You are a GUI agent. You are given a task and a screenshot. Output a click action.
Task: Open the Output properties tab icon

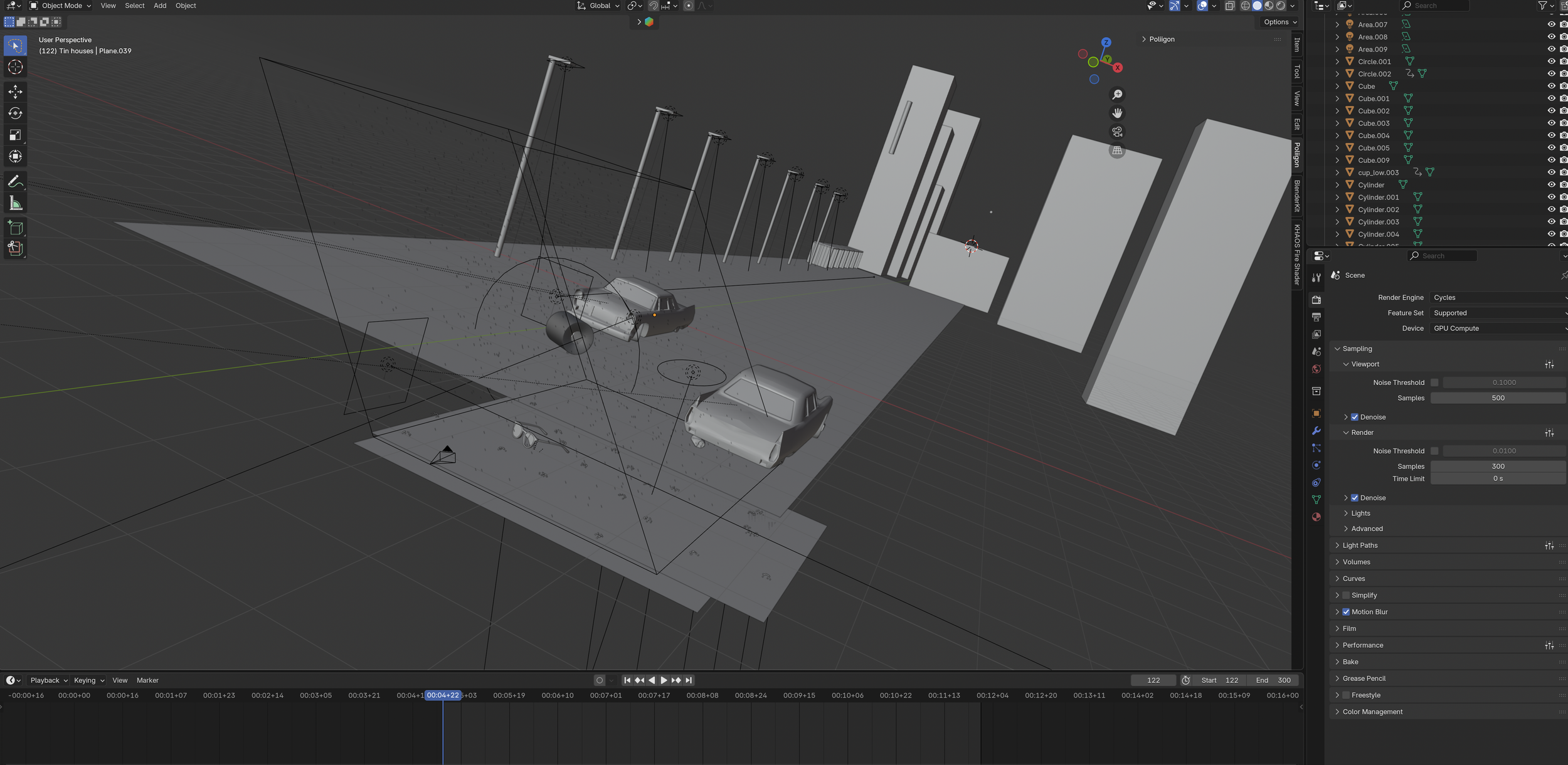click(x=1316, y=317)
